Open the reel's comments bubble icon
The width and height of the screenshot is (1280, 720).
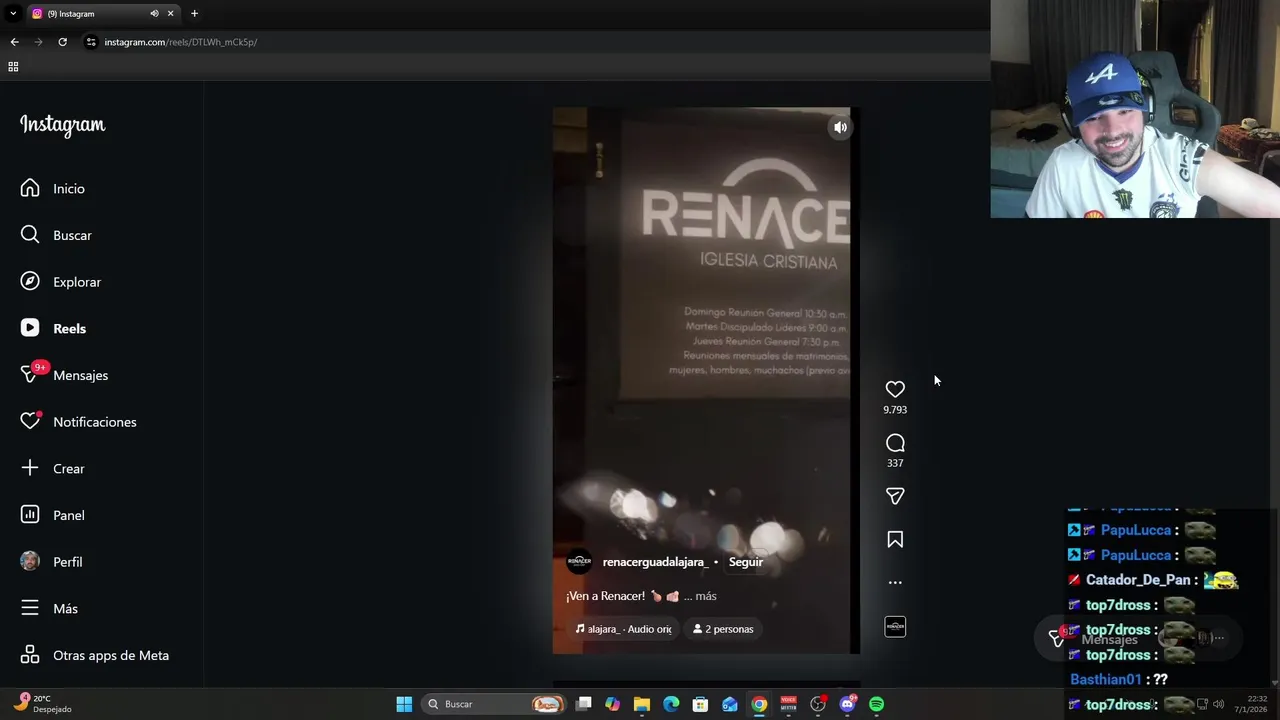point(895,443)
